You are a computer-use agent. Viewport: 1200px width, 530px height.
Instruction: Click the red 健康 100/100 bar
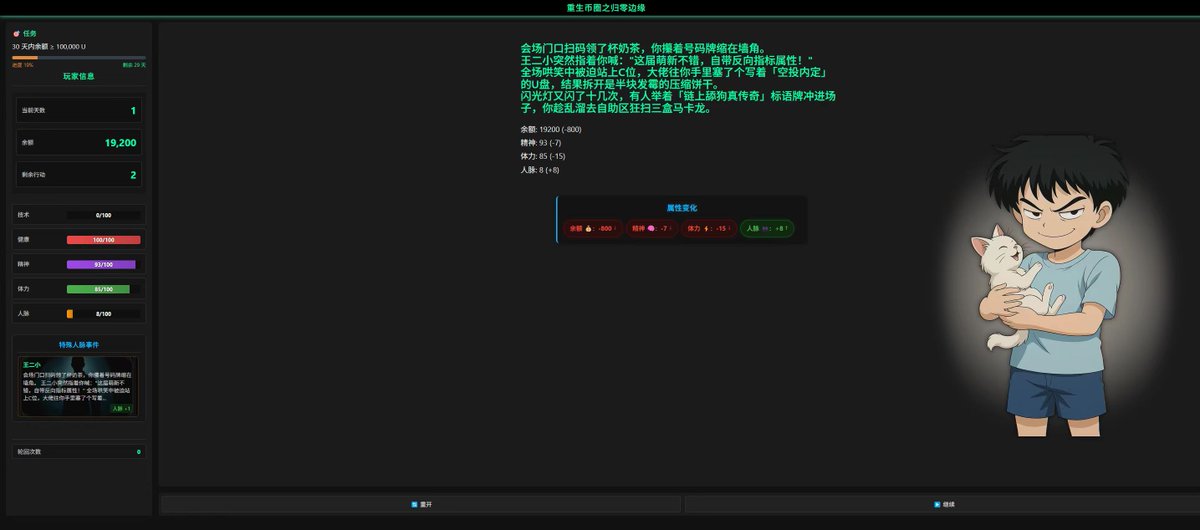tap(103, 240)
